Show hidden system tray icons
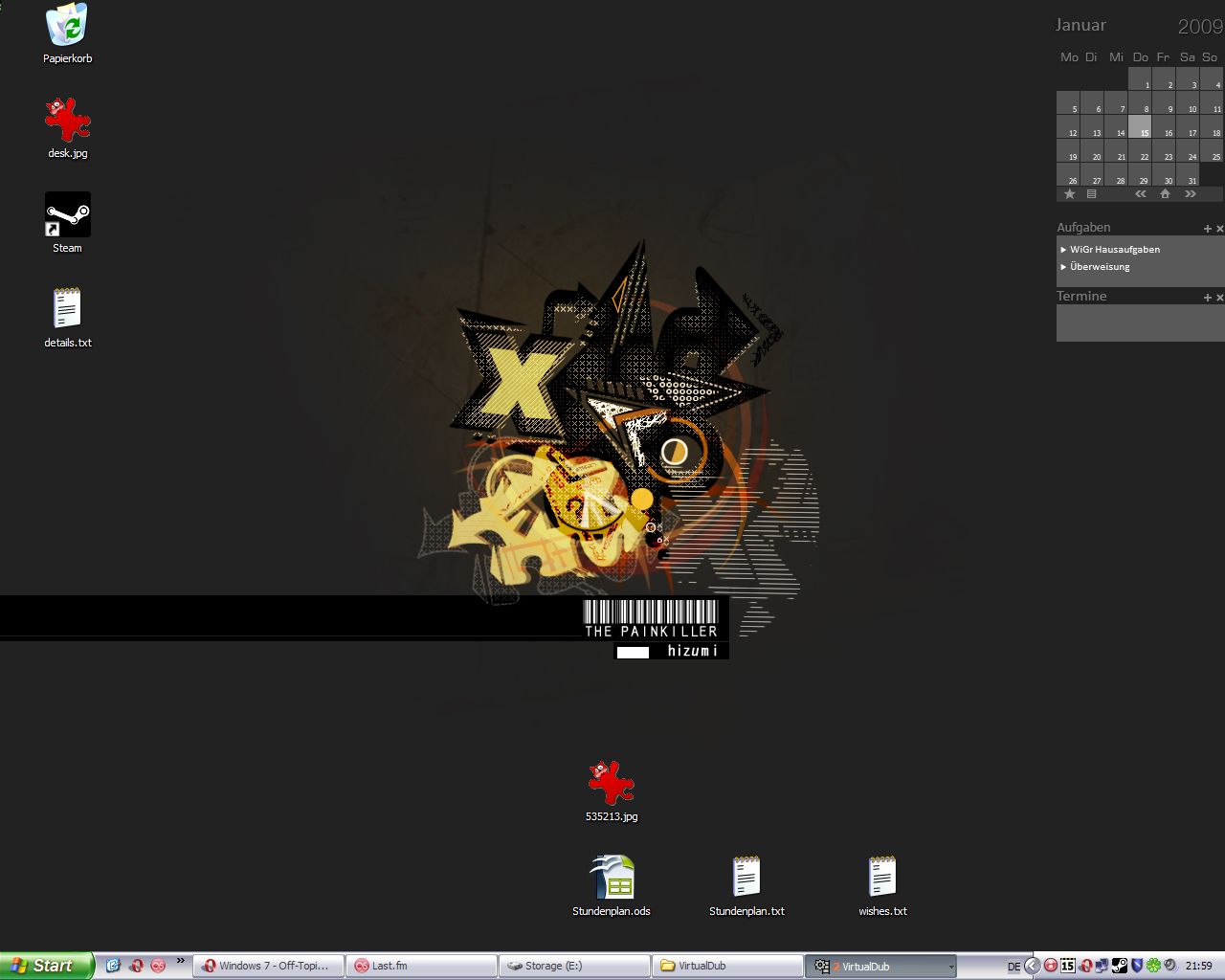1225x980 pixels. pos(1033,966)
